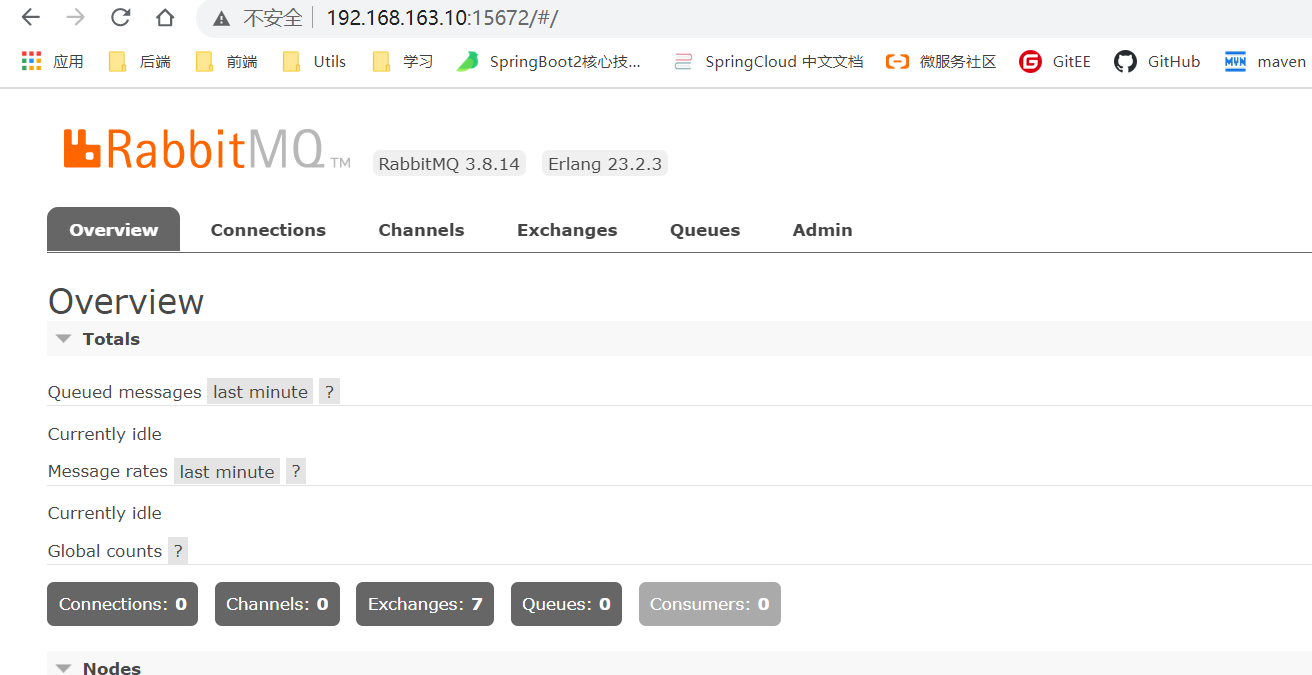Open the 后端 bookmark folder

tap(140, 62)
